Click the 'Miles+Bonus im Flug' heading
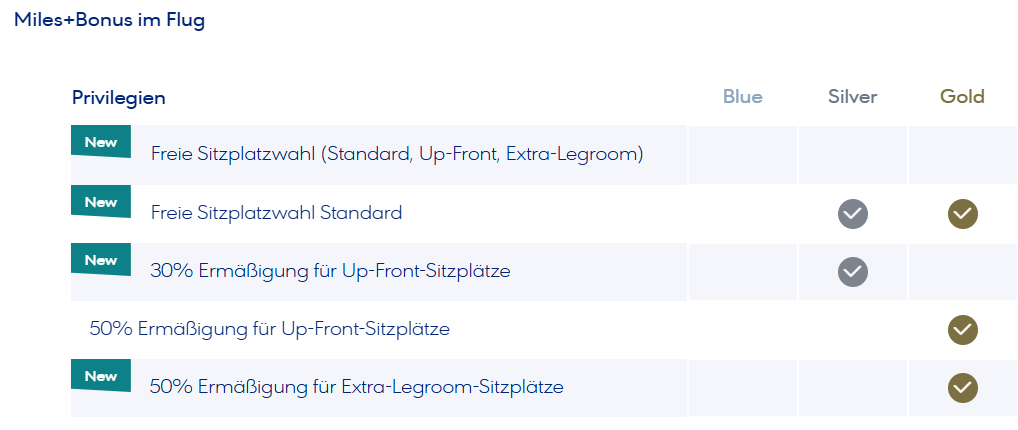Screen dimensions: 1018x430 coord(110,20)
